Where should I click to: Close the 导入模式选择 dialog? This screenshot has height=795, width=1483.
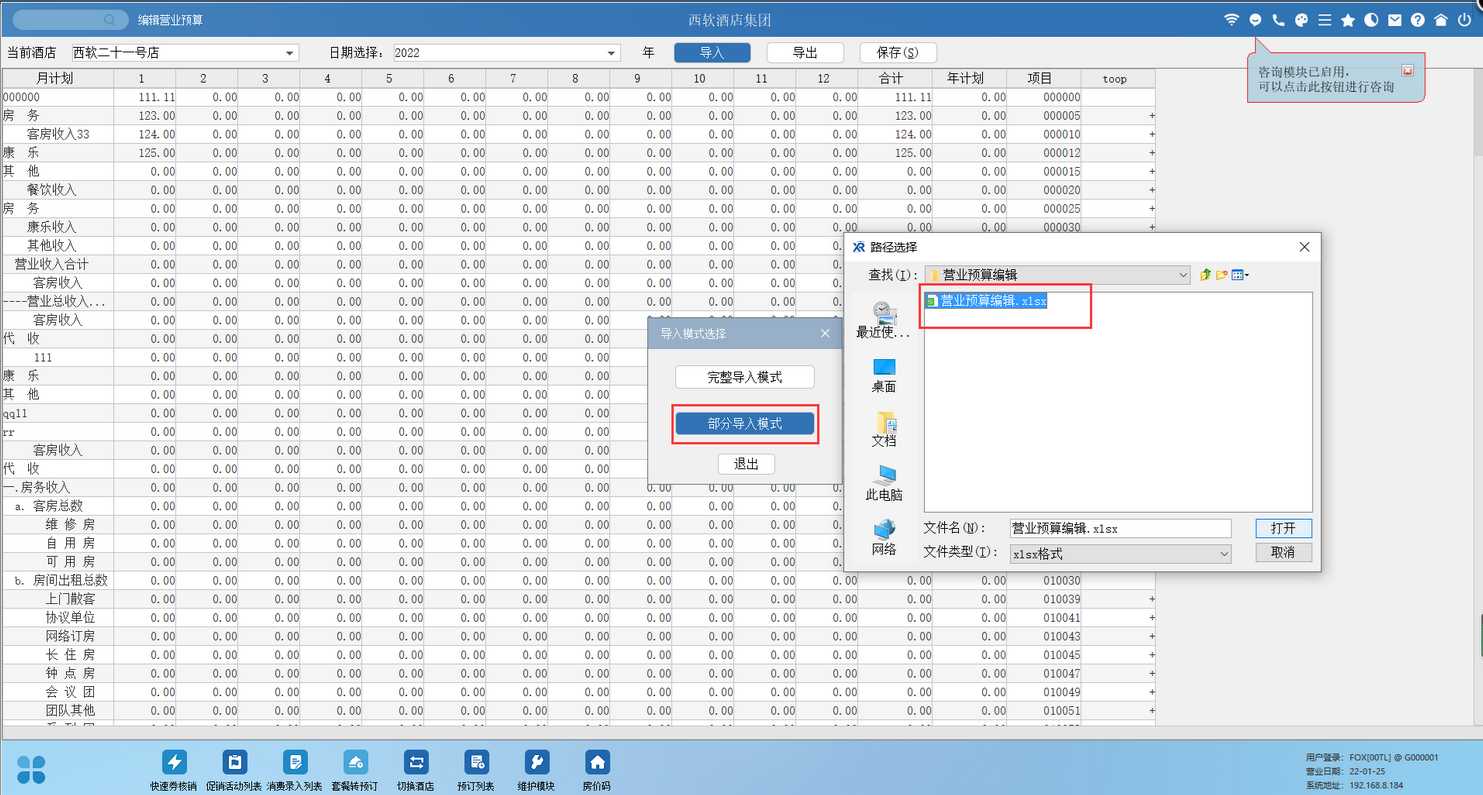click(826, 333)
